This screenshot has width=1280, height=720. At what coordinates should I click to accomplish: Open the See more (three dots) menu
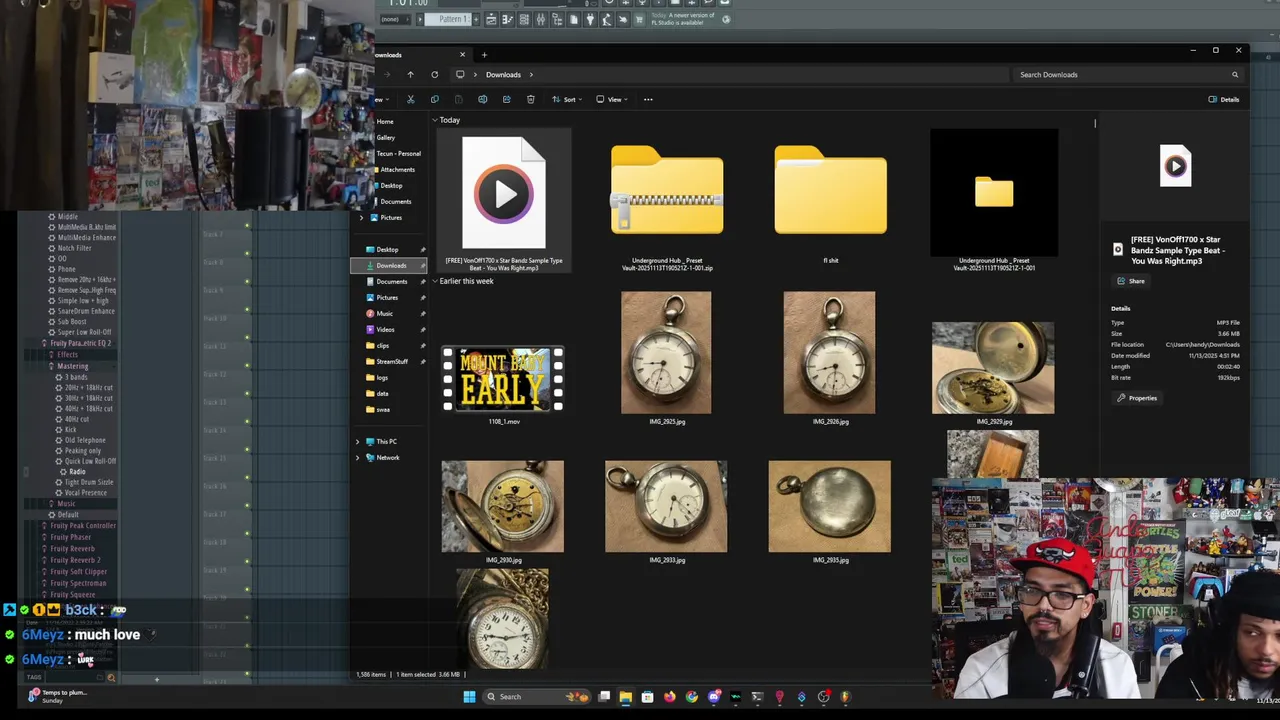pos(648,99)
